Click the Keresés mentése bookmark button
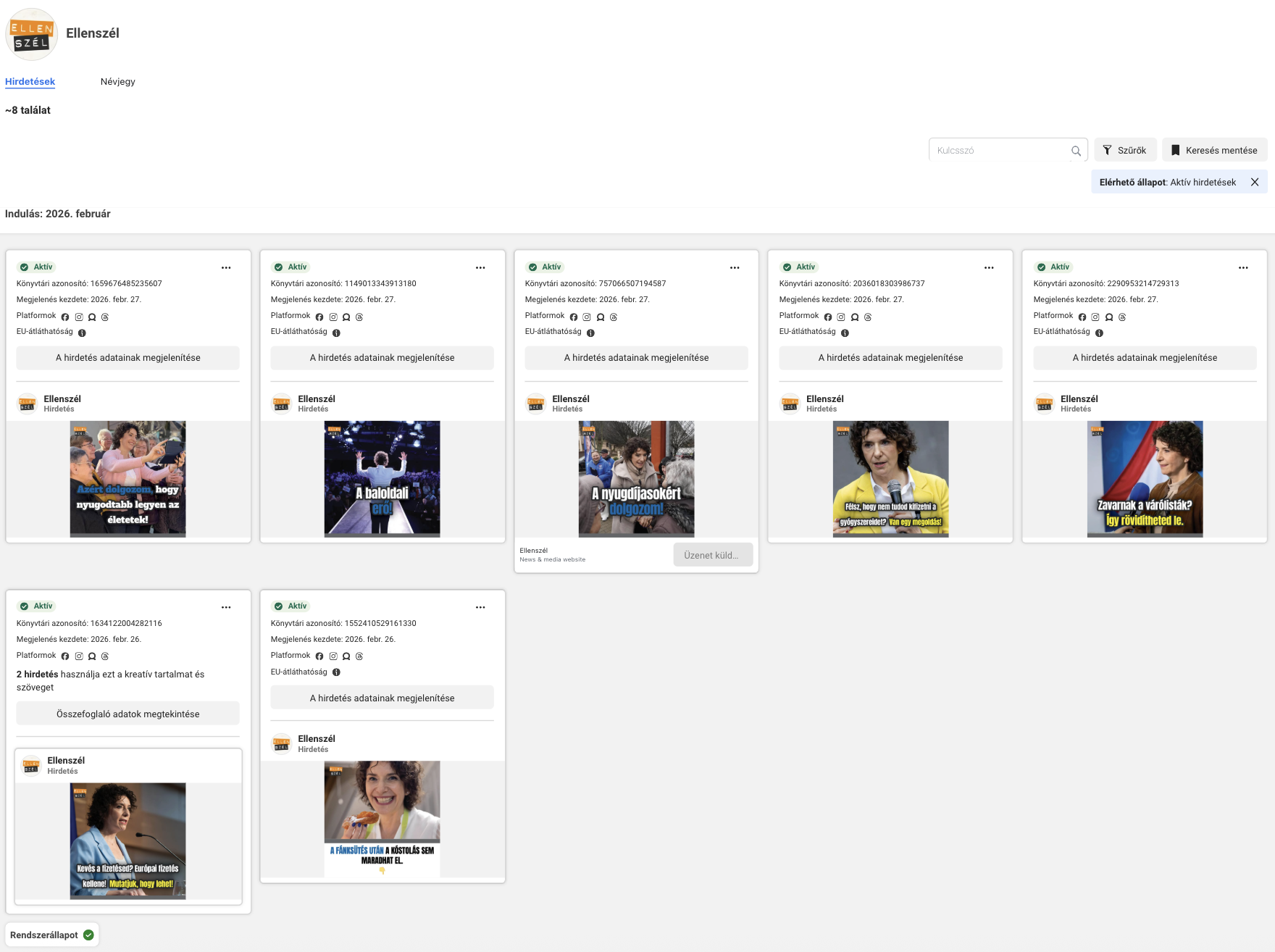 [x=1214, y=150]
